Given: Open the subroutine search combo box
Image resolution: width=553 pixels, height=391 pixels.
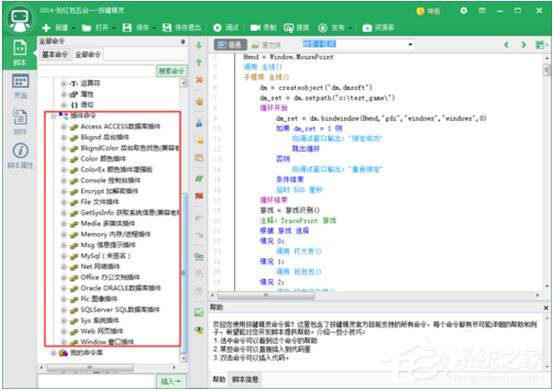Looking at the screenshot, I should pos(358,44).
